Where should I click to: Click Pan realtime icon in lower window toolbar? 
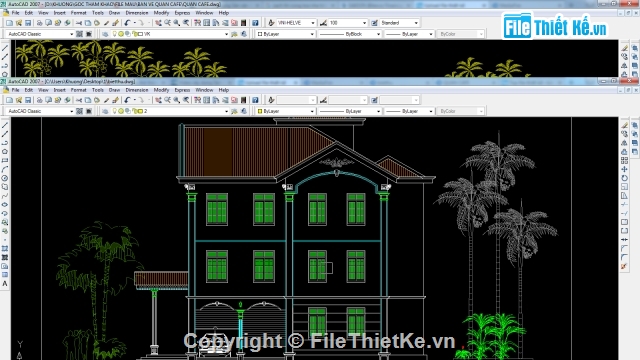158,100
